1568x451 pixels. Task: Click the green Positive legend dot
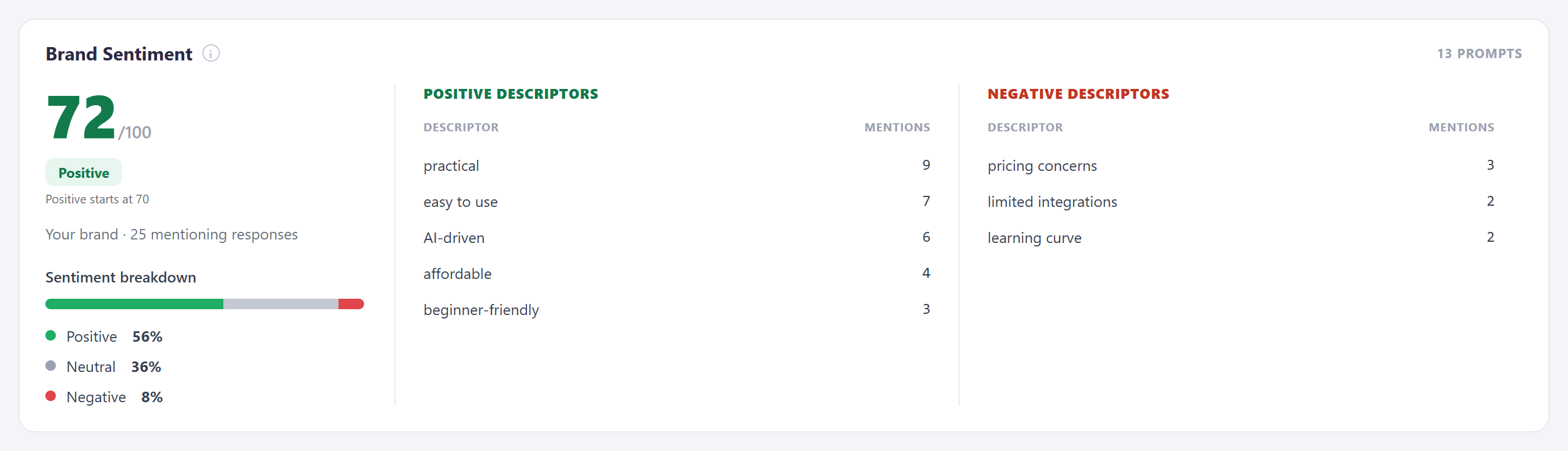pyautogui.click(x=51, y=335)
